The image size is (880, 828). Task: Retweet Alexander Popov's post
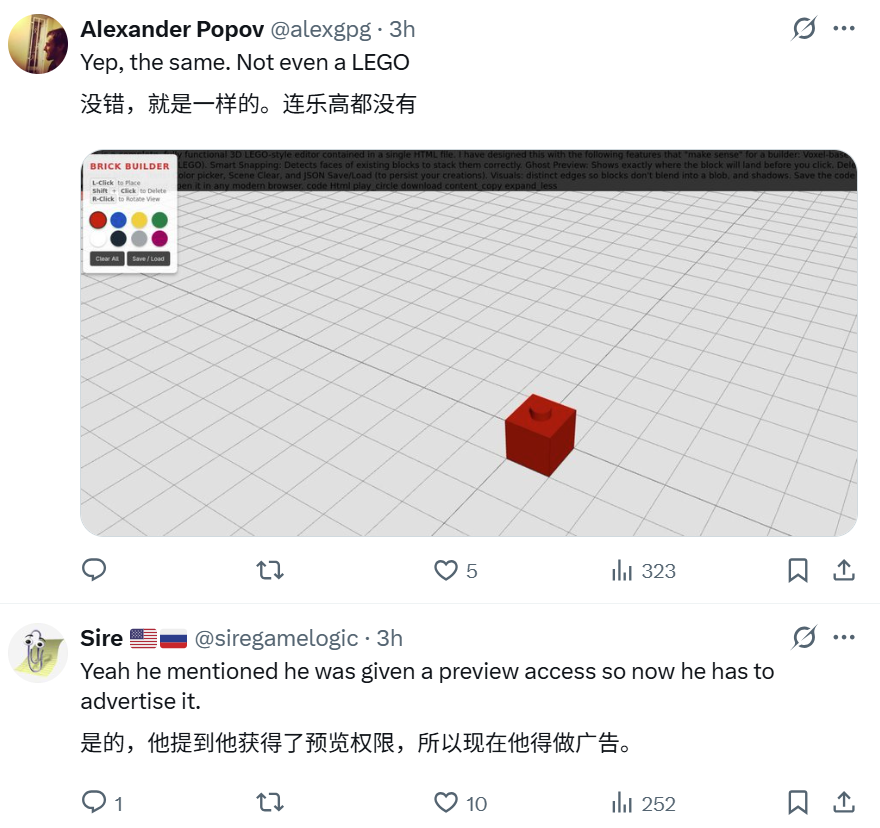[x=270, y=570]
